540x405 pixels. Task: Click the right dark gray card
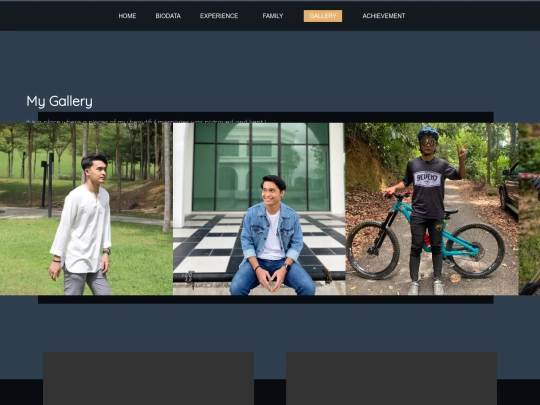391,378
